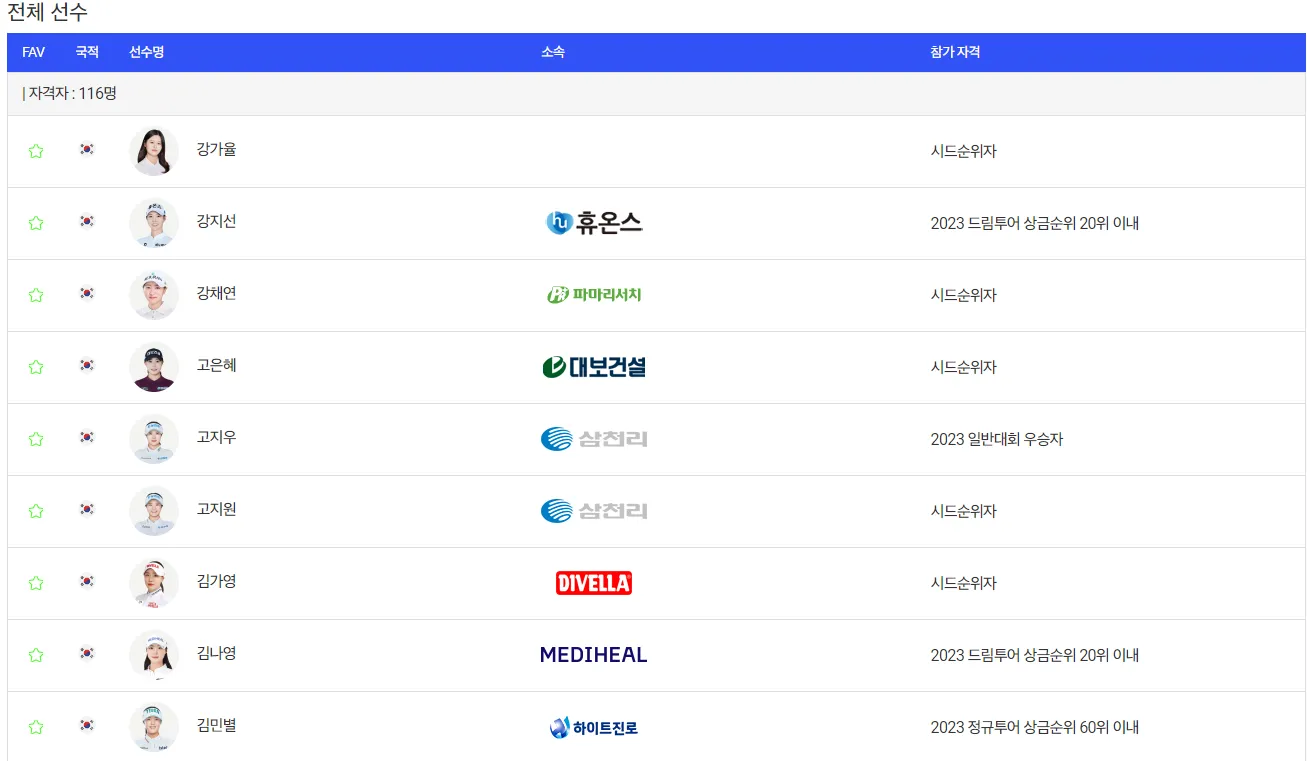
Task: Click the 휴온스 sponsor logo
Action: pos(594,223)
